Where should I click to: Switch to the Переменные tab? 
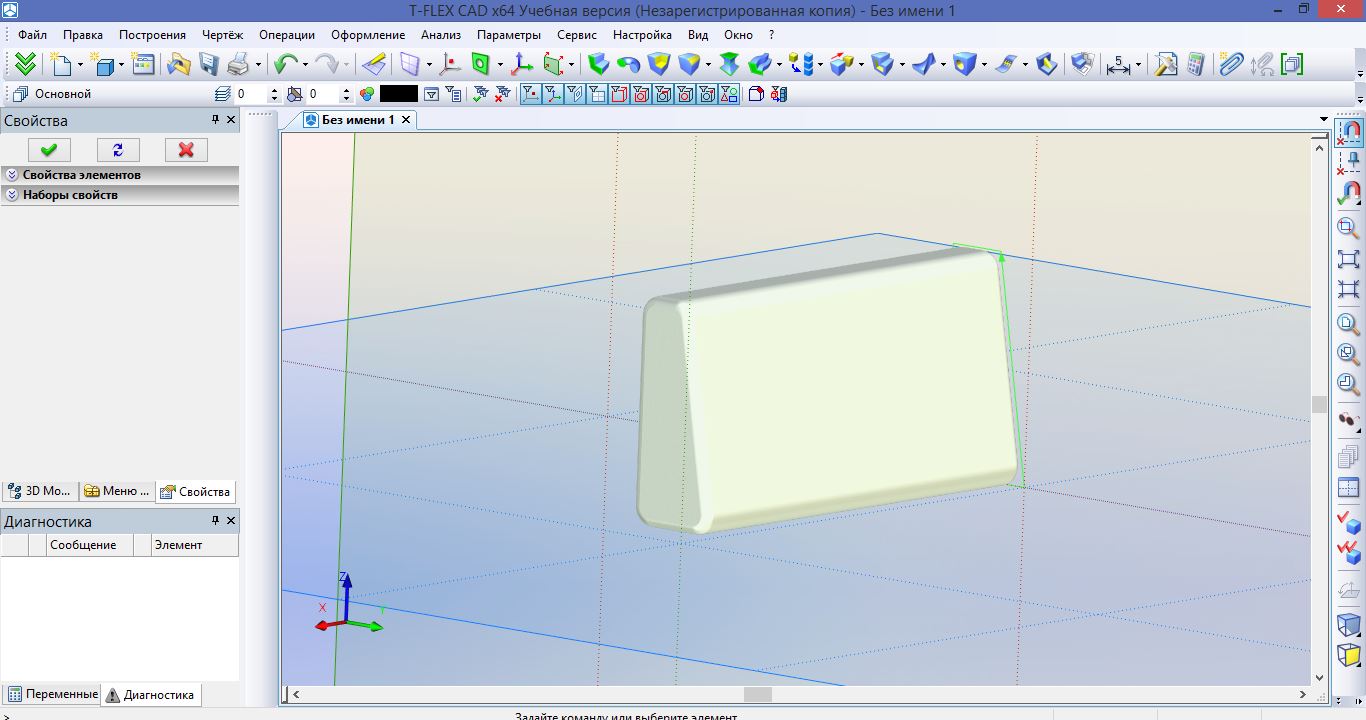52,694
